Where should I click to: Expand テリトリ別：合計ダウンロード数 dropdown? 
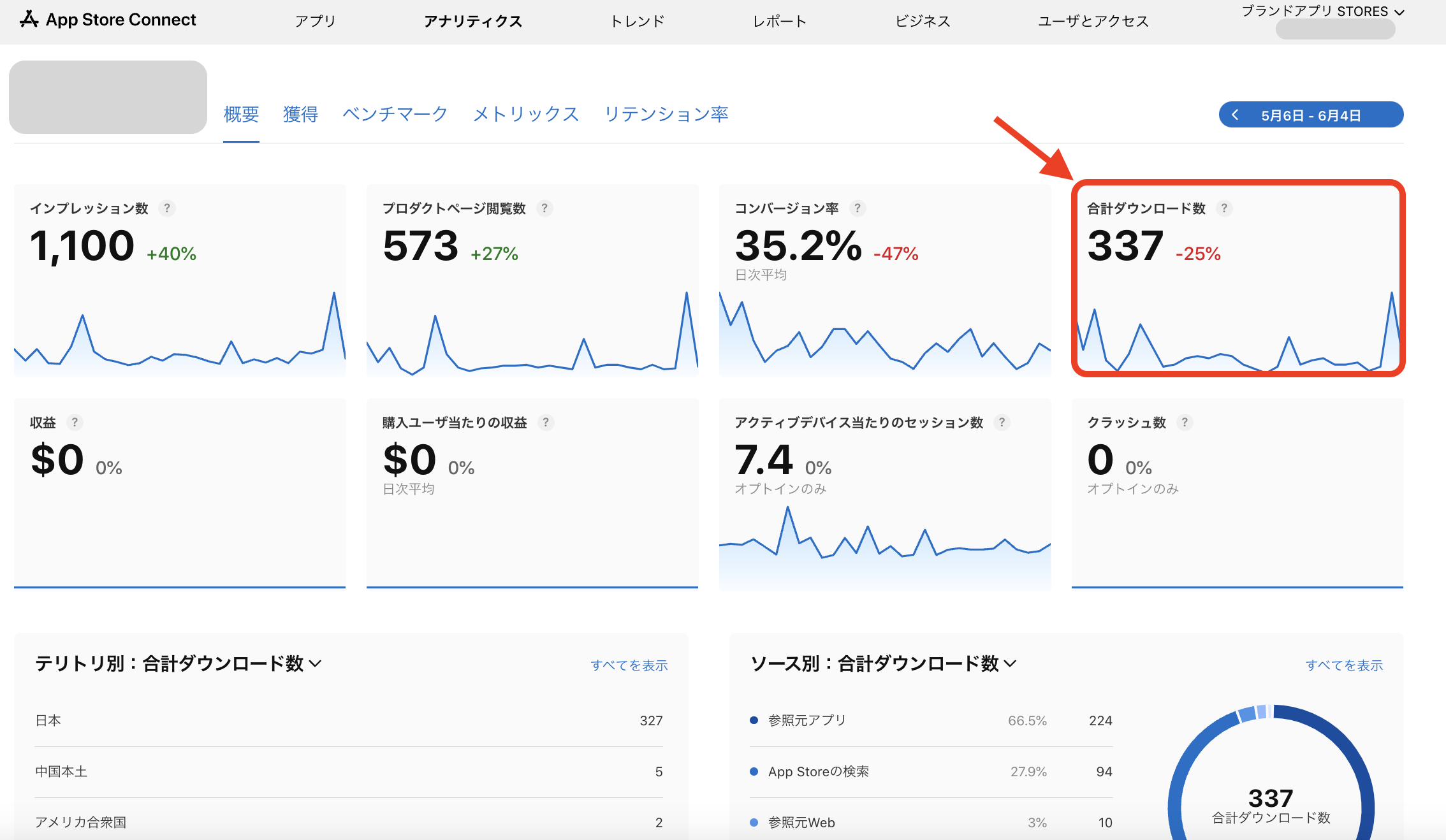tap(179, 663)
